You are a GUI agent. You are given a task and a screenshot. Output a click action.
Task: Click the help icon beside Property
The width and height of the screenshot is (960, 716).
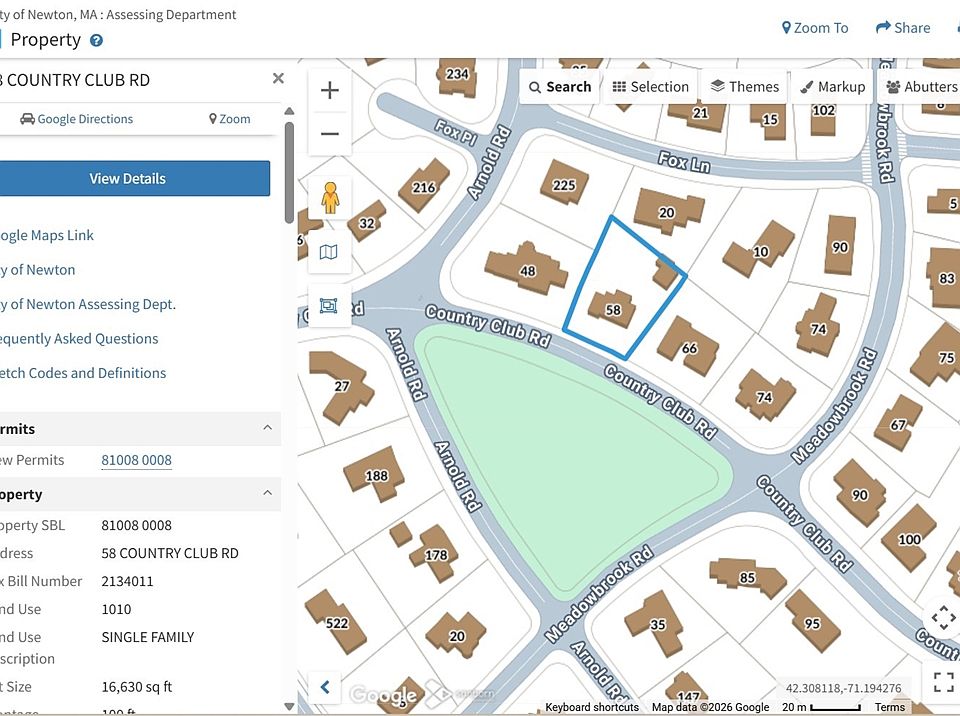coord(97,41)
